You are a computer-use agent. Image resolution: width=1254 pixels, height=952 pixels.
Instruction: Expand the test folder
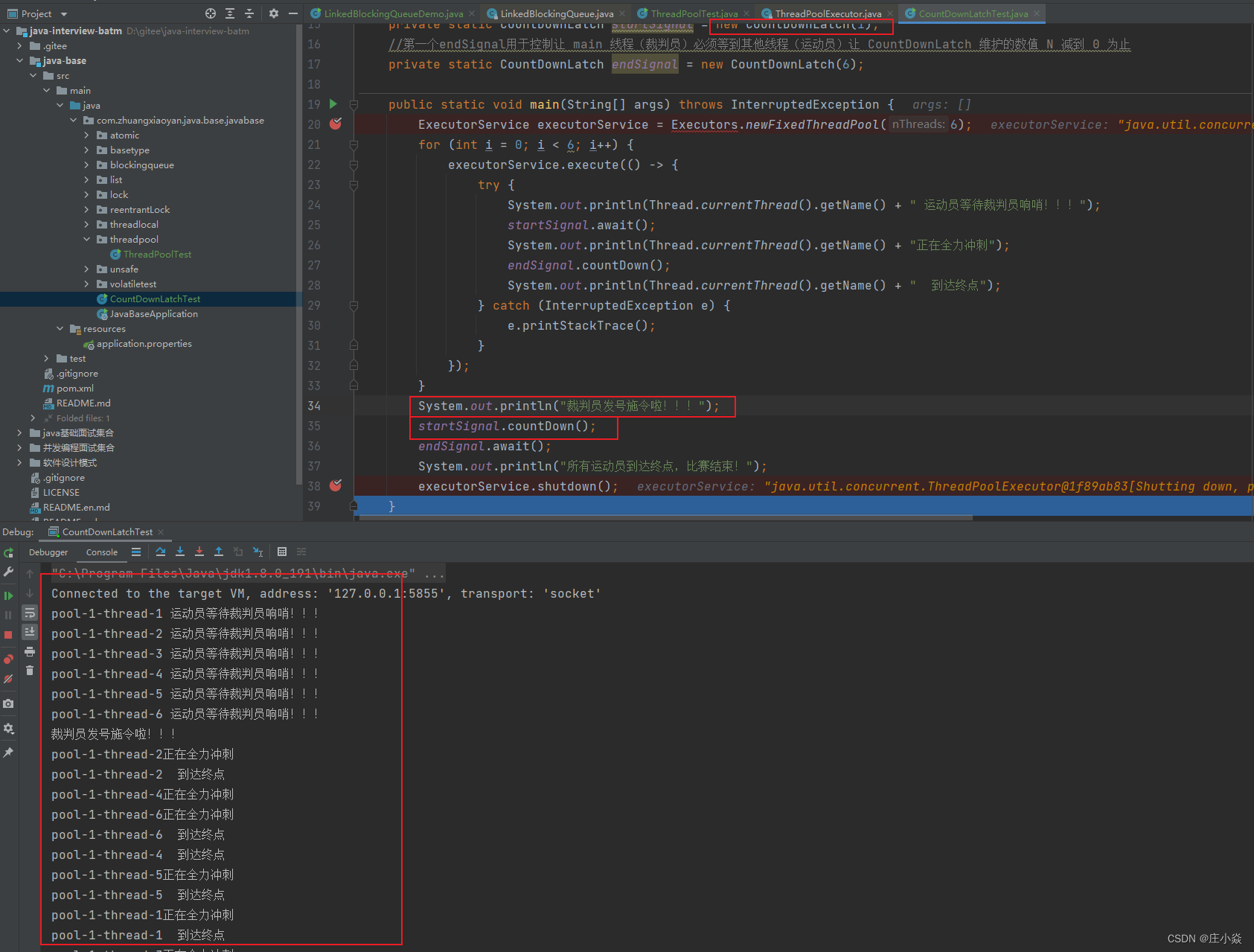tap(47, 359)
